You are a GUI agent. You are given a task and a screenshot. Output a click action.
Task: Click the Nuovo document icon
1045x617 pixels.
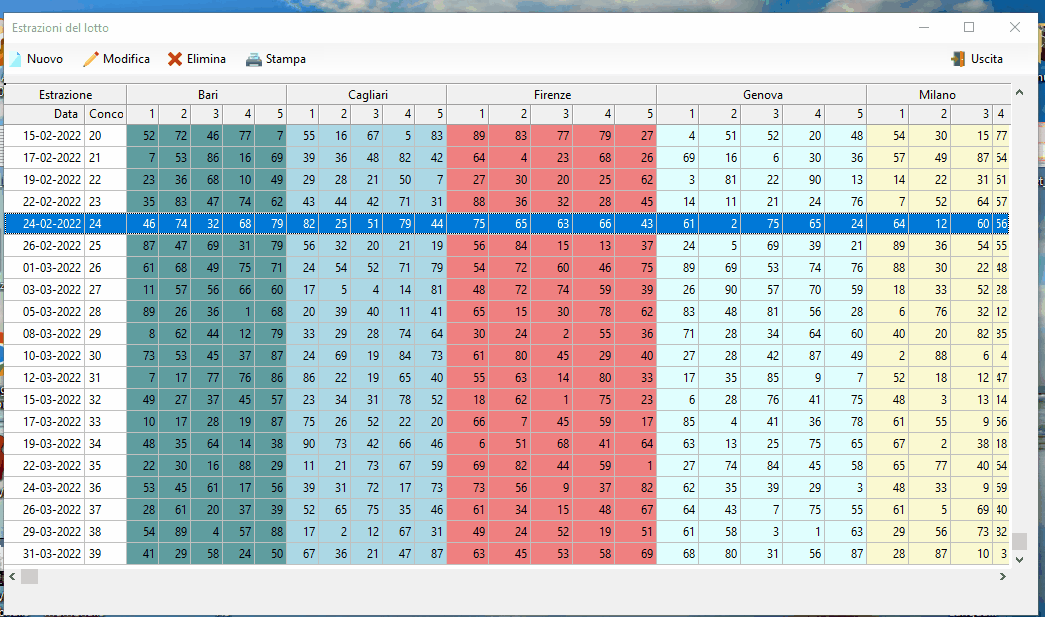coord(15,59)
